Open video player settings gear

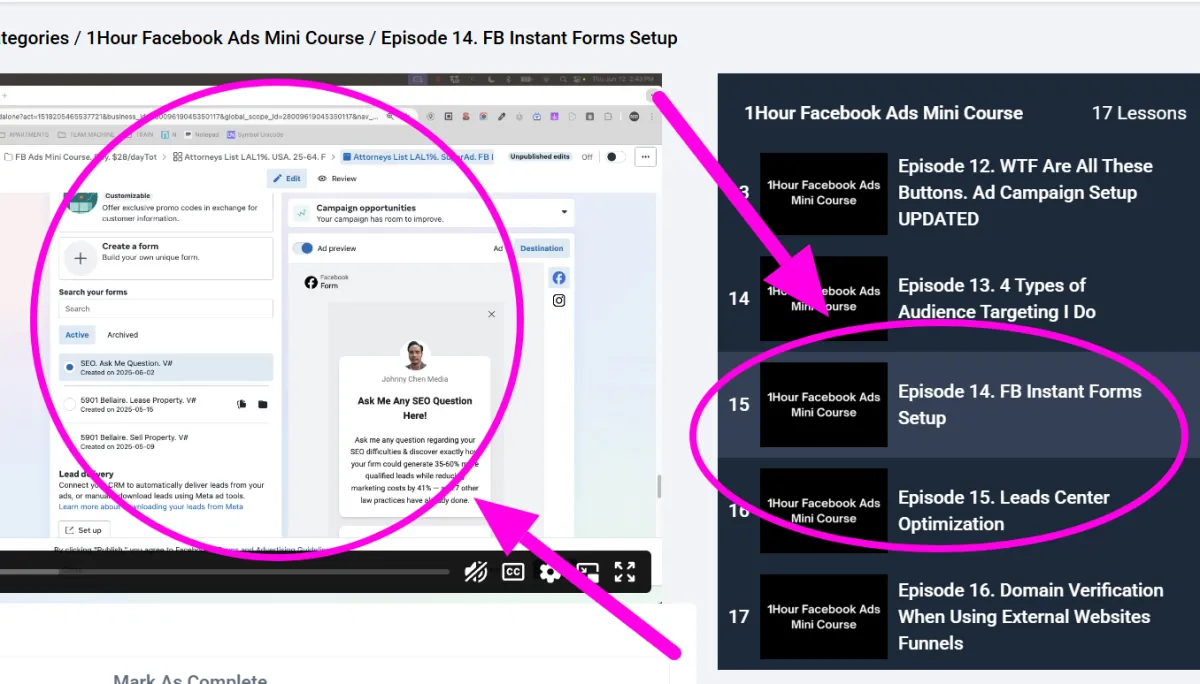coord(550,572)
